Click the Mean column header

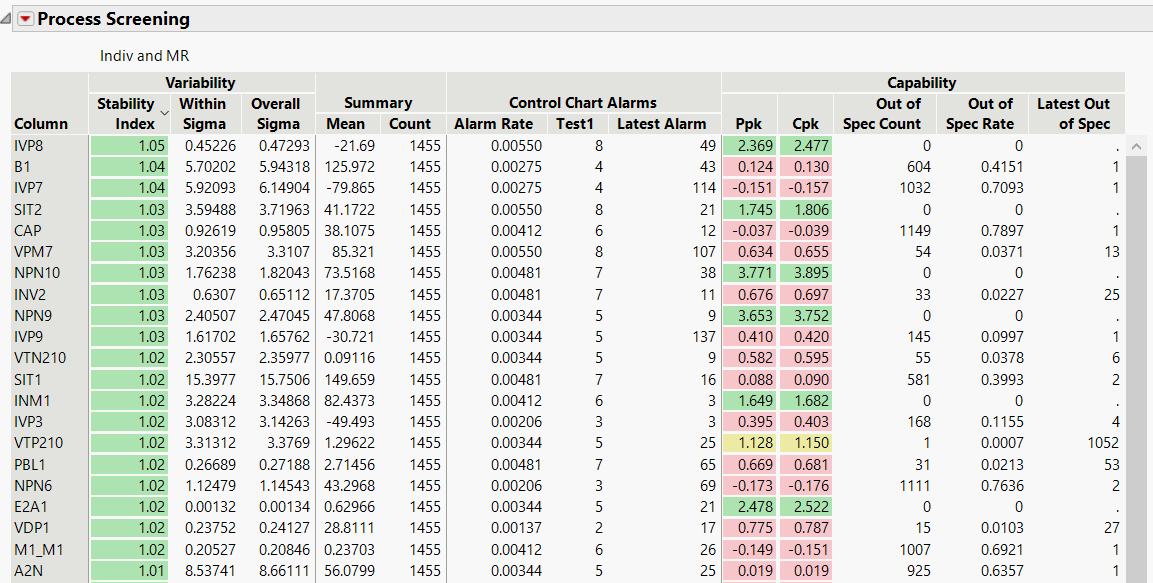pos(346,123)
